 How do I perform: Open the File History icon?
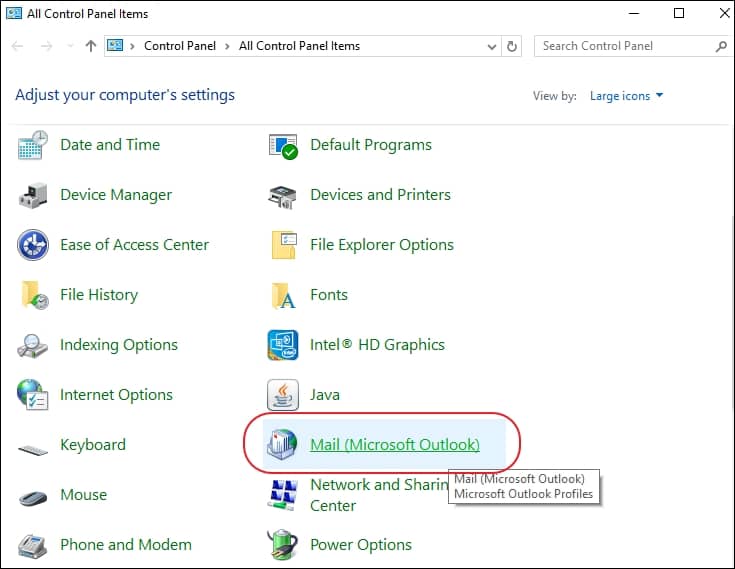click(34, 295)
